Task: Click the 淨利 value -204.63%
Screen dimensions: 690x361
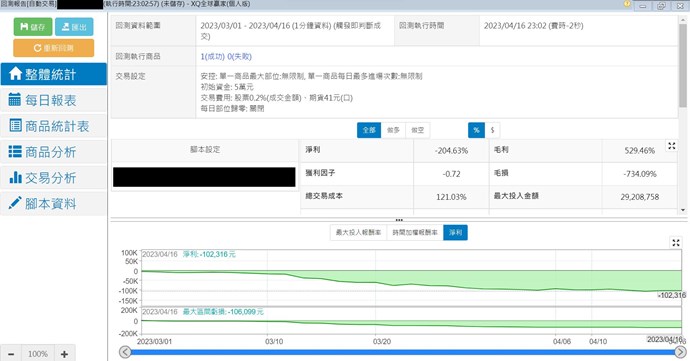Action: pyautogui.click(x=451, y=151)
